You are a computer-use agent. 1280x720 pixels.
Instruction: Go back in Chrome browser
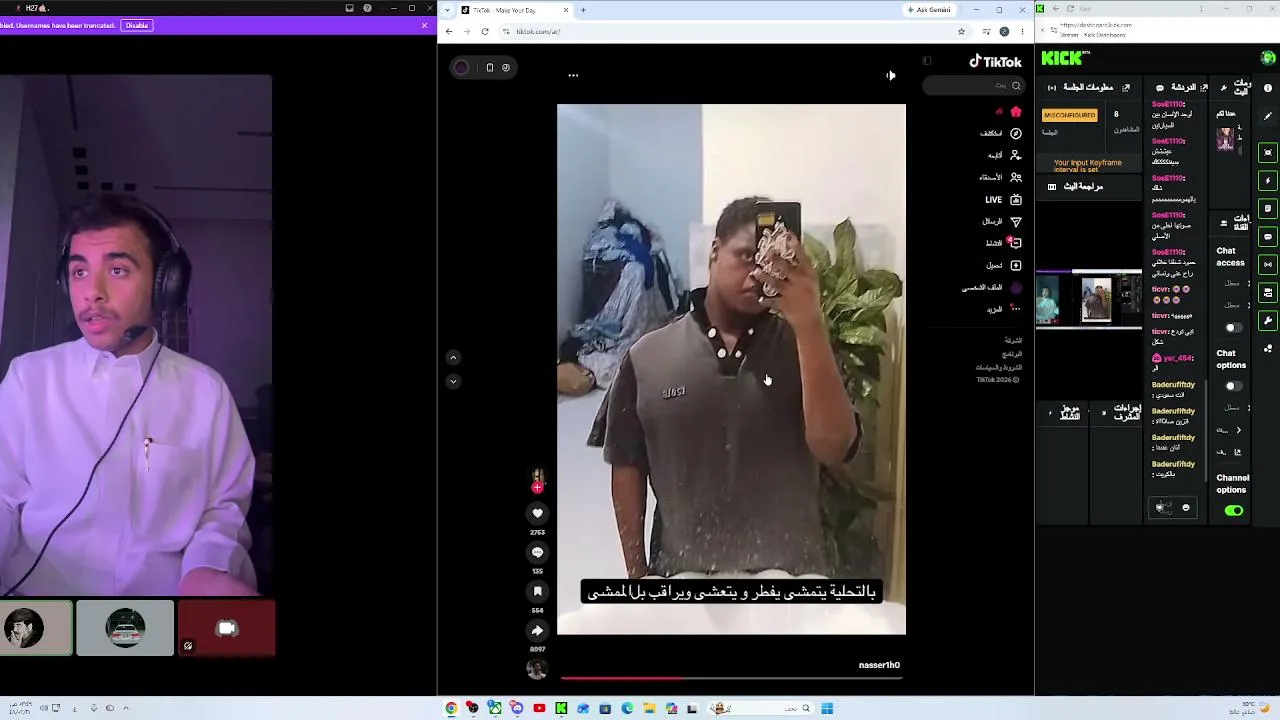[449, 31]
